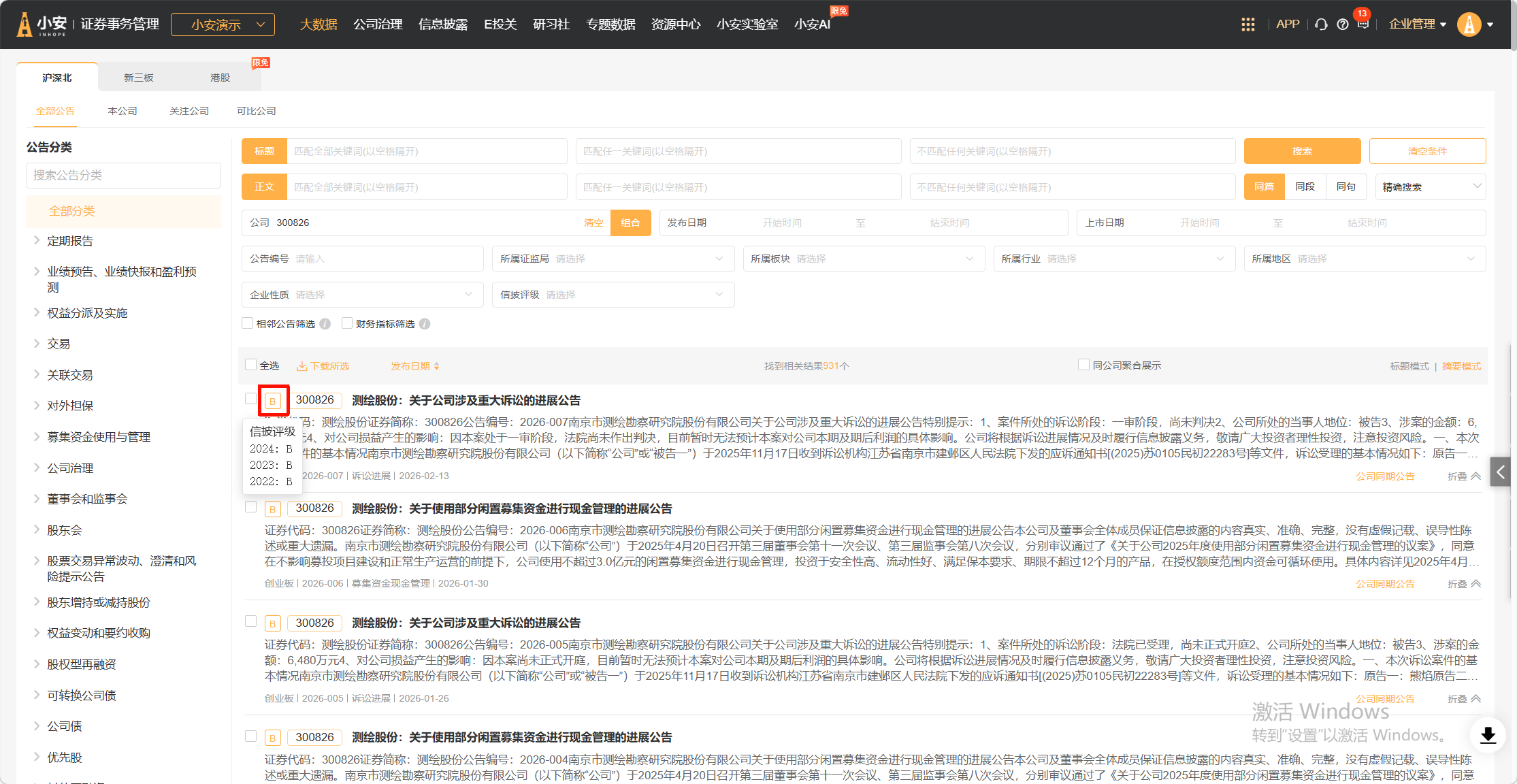Expand the 定期报告 category

pyautogui.click(x=37, y=240)
